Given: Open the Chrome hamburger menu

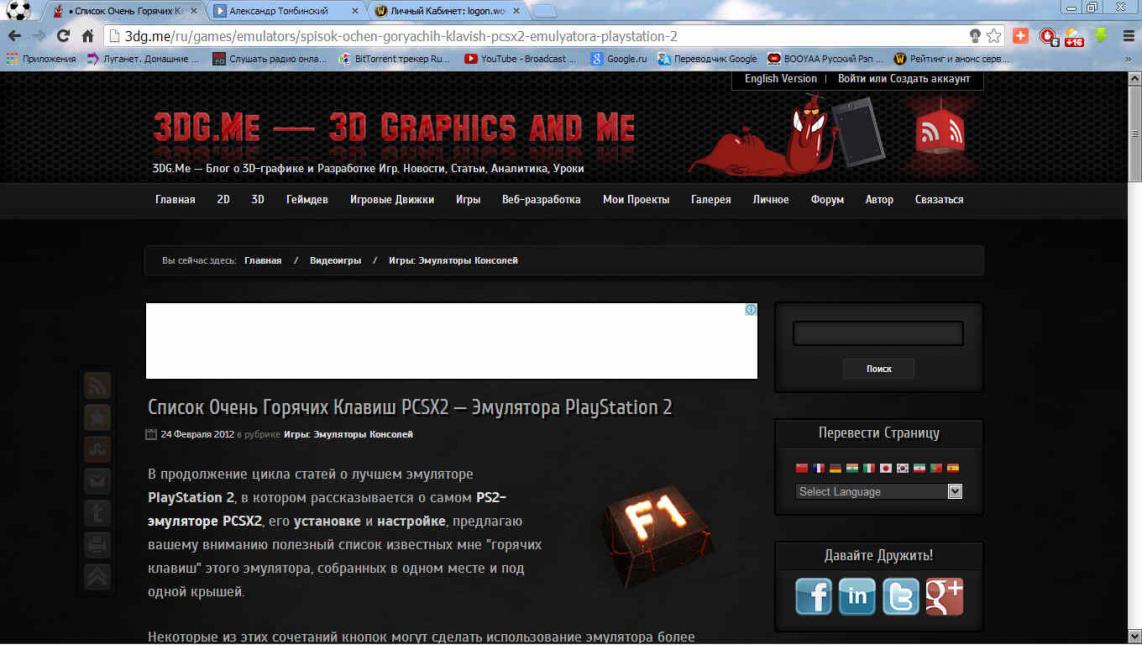Looking at the screenshot, I should (x=1128, y=36).
